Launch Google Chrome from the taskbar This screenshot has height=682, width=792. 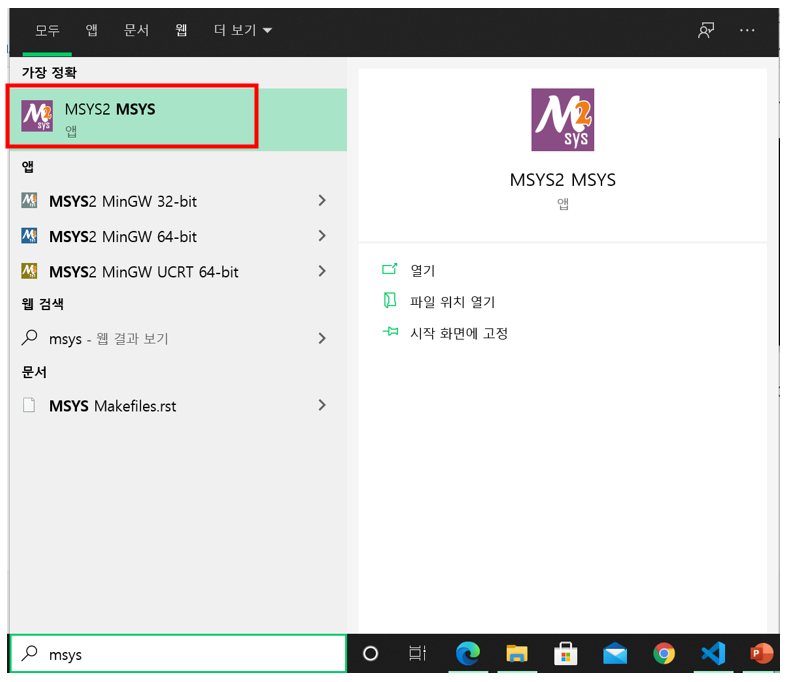pyautogui.click(x=664, y=653)
